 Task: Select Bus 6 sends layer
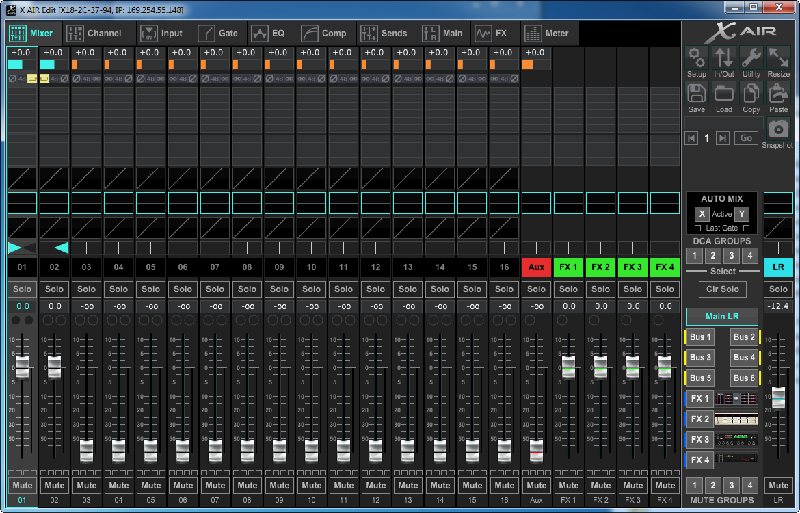pos(744,378)
